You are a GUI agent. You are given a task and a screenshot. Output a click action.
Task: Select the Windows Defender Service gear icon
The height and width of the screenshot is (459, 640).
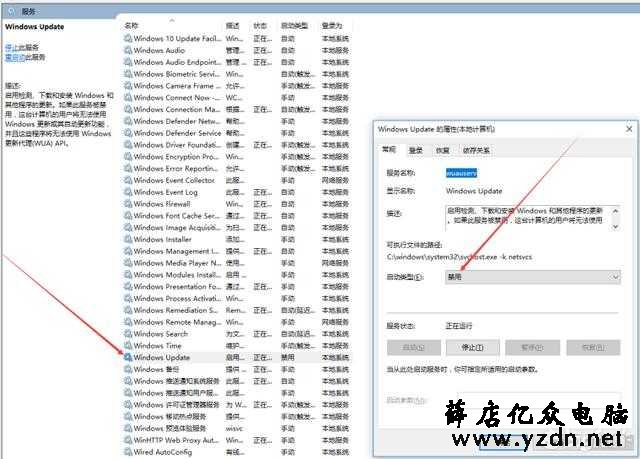(128, 133)
